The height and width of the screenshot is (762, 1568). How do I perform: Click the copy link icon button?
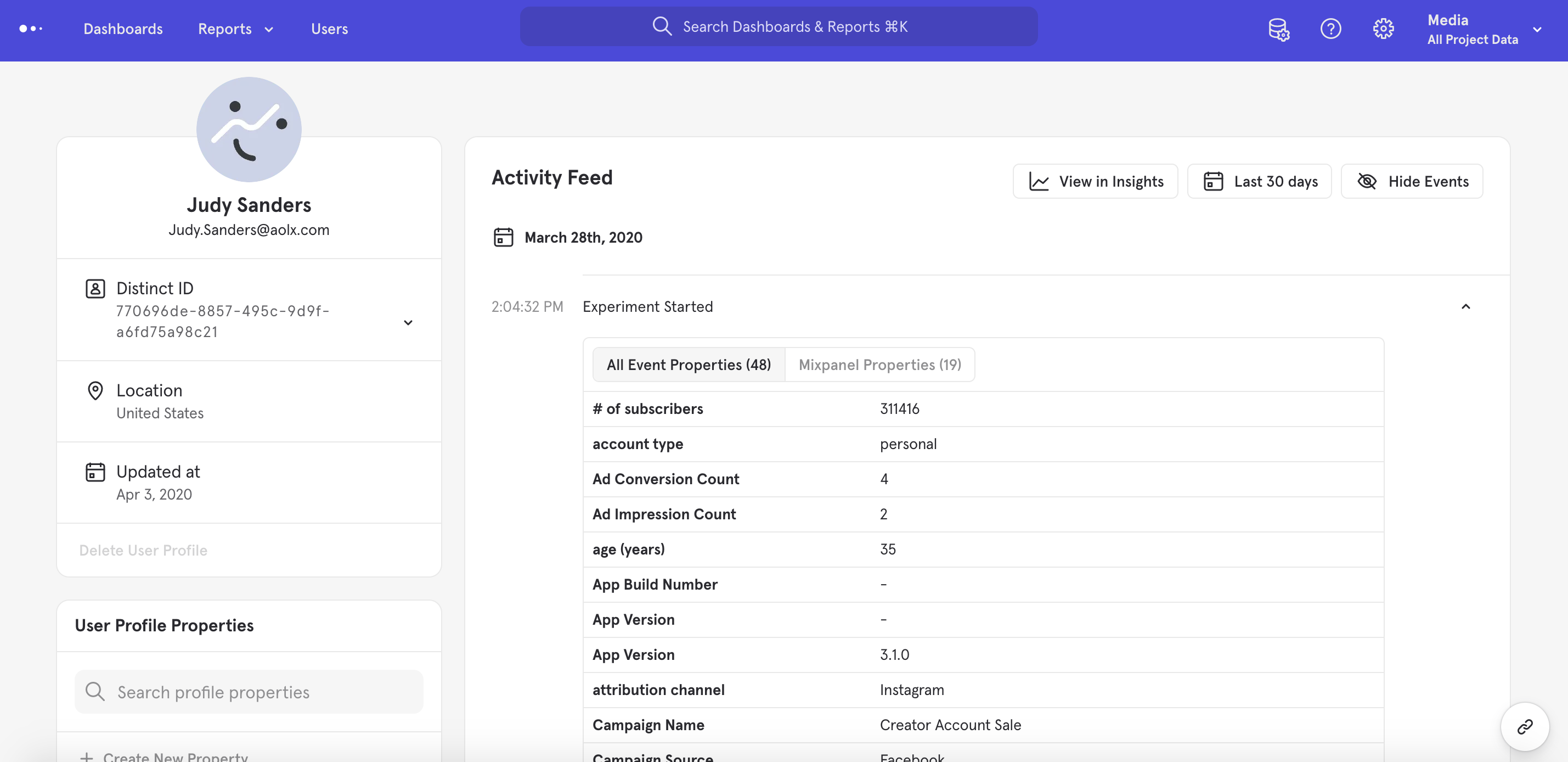[1524, 727]
